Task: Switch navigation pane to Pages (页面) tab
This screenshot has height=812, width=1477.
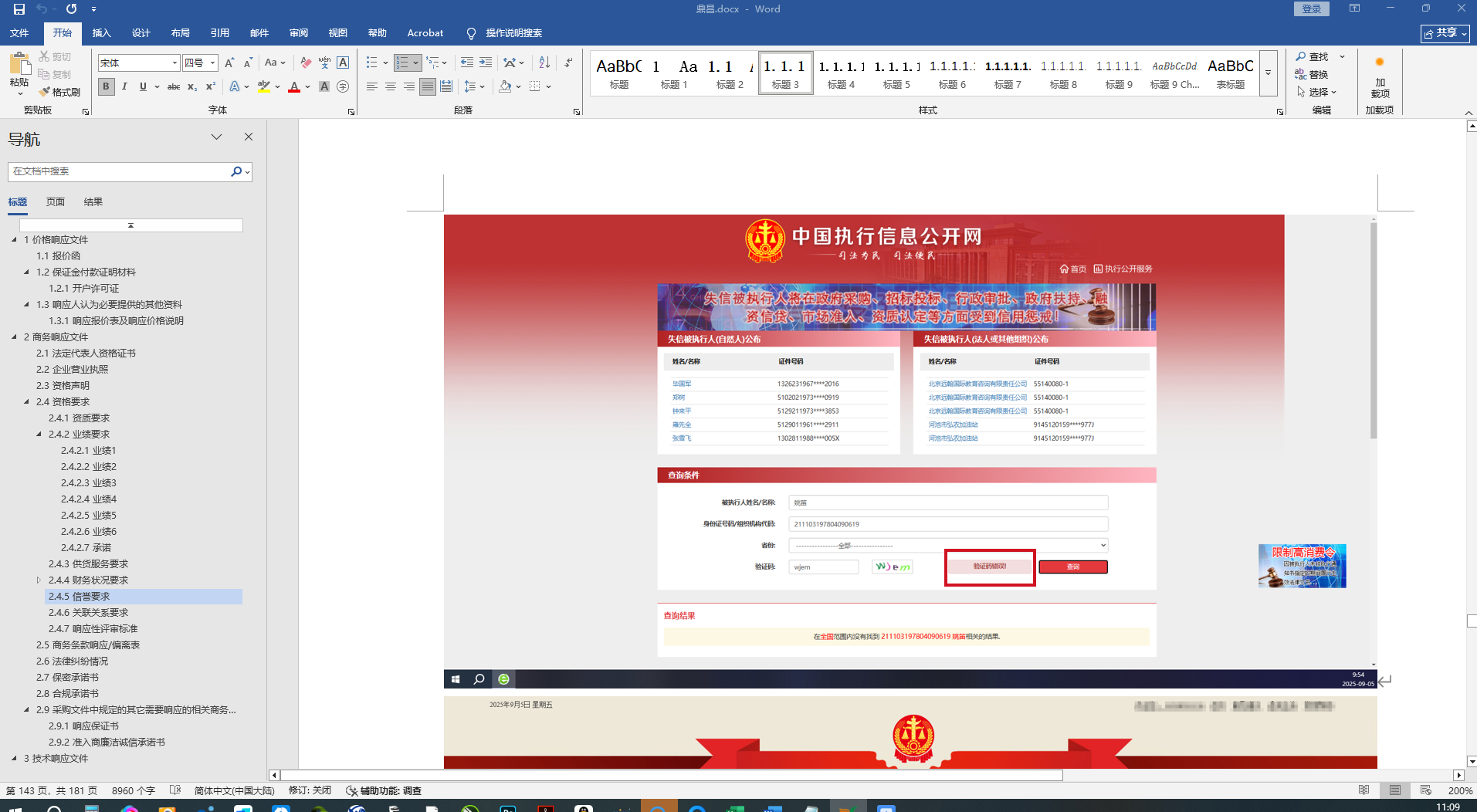Action: (56, 202)
